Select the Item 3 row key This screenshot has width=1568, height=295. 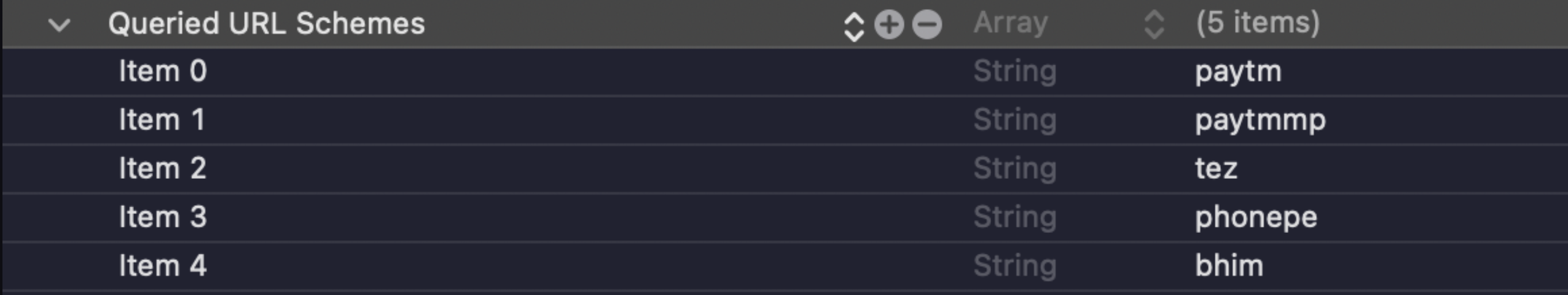(x=162, y=217)
